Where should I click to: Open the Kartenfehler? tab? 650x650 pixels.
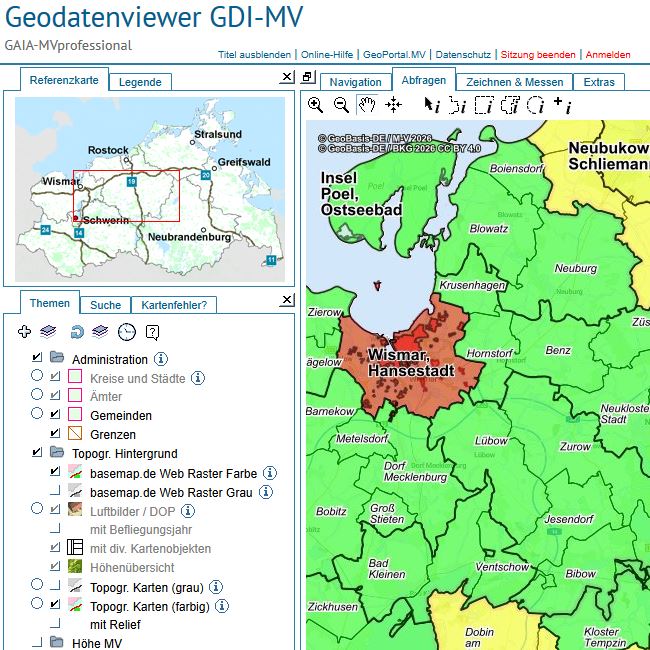[174, 305]
